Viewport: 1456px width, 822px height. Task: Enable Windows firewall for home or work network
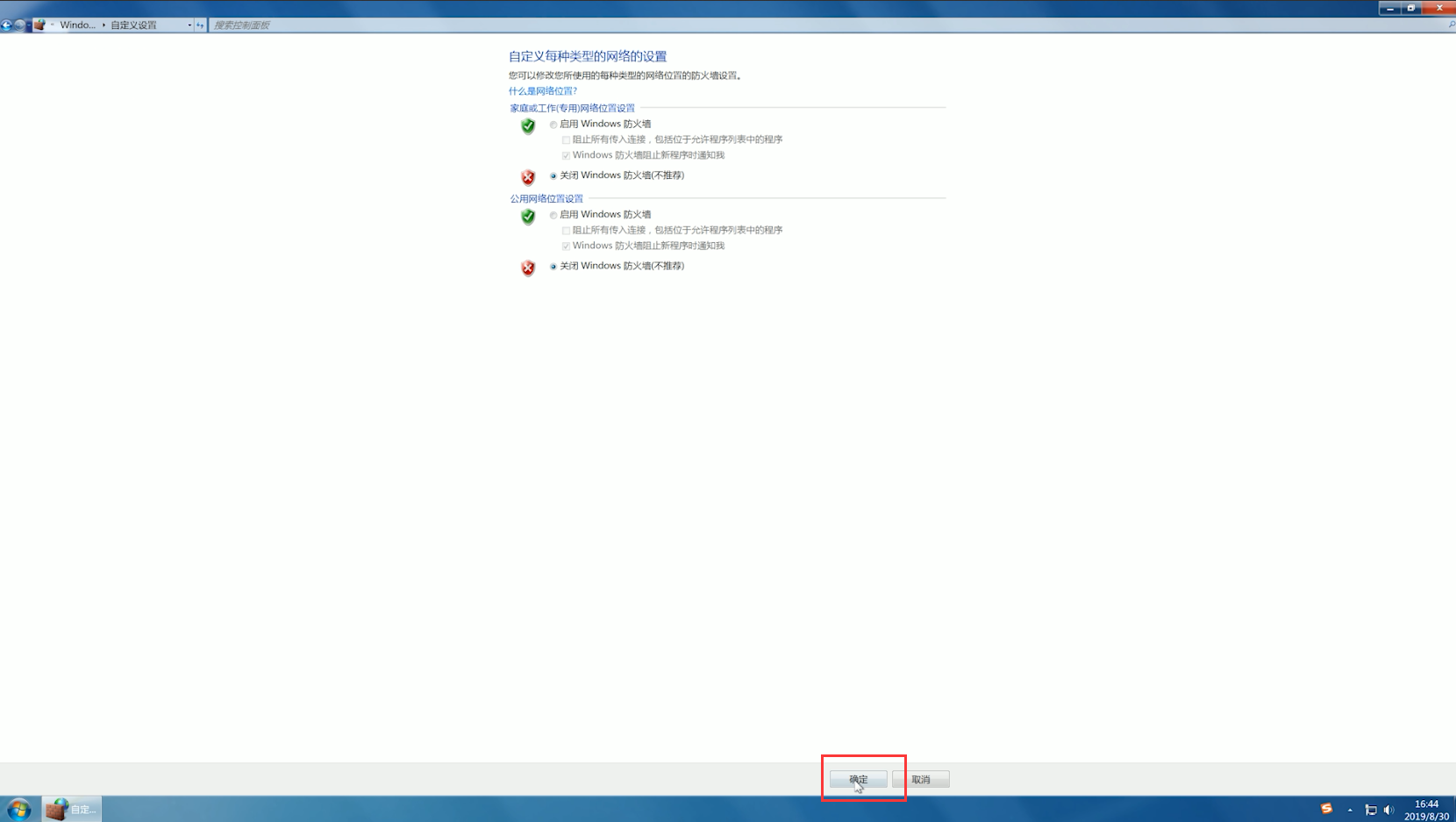(x=553, y=125)
